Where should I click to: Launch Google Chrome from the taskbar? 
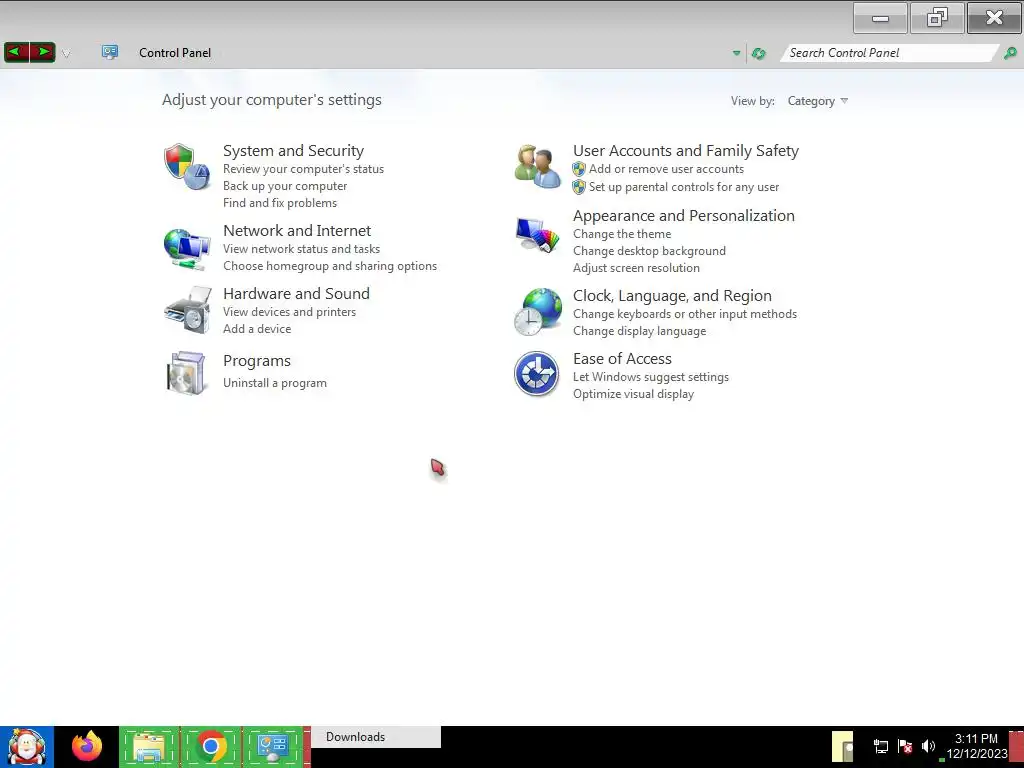pos(211,747)
